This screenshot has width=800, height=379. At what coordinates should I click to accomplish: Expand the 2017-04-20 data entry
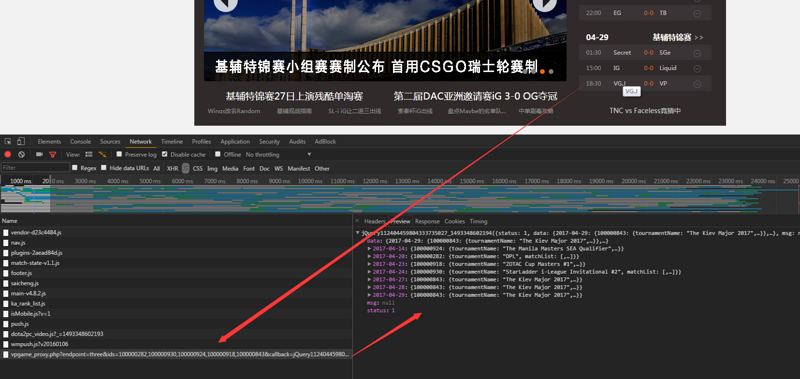(x=369, y=257)
